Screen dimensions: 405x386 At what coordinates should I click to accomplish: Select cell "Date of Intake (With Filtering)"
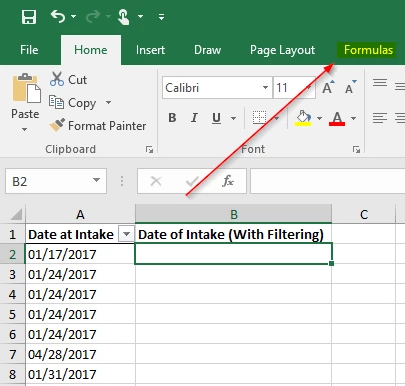(234, 234)
